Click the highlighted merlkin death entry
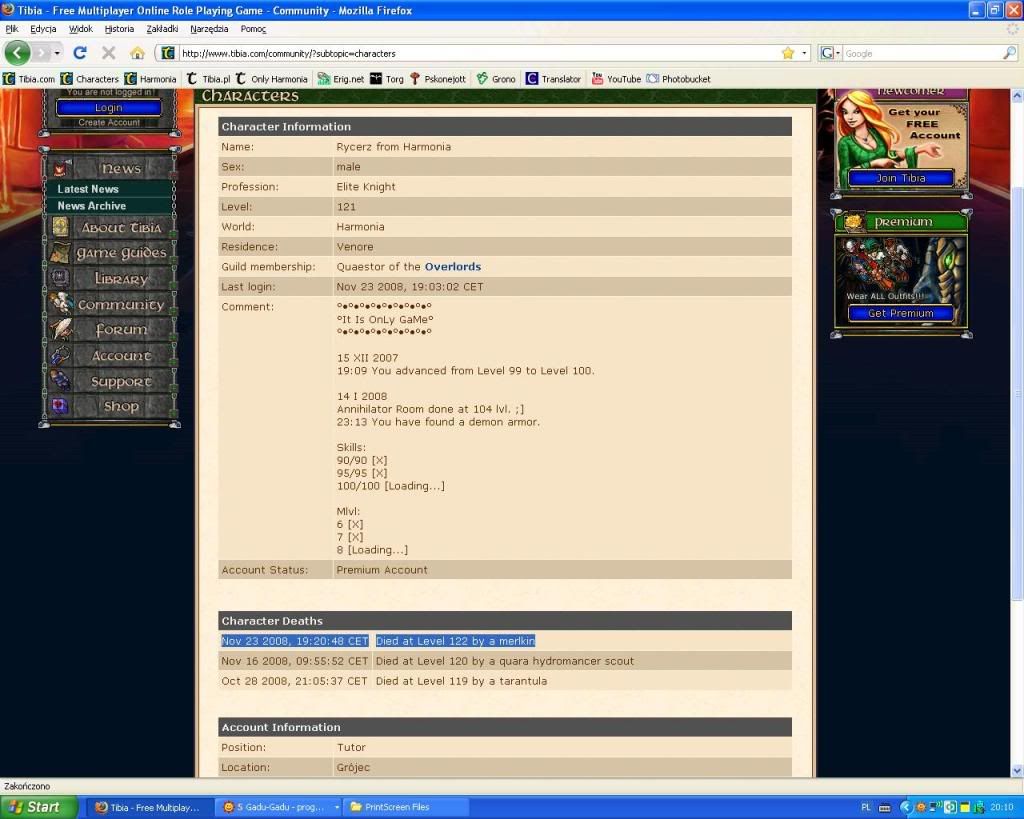This screenshot has height=819, width=1024. point(505,641)
